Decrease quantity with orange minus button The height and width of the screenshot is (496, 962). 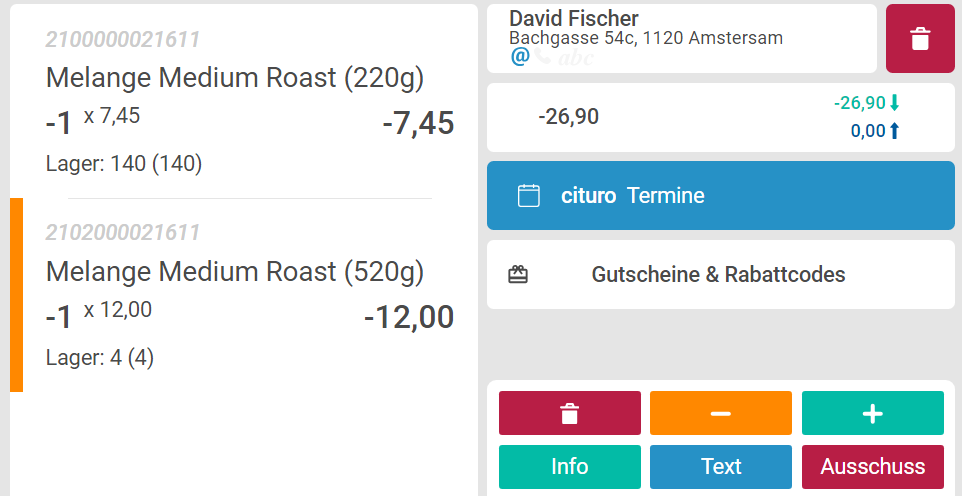click(720, 413)
